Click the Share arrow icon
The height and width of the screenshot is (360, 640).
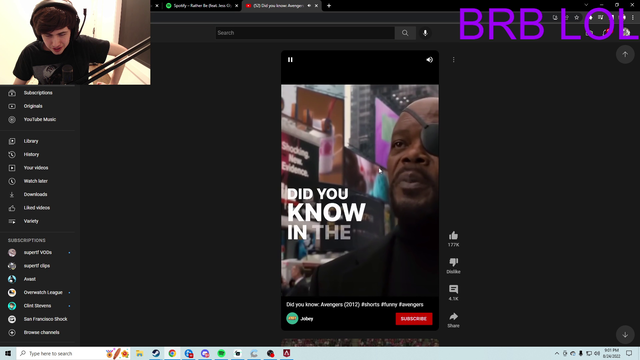coord(453,316)
